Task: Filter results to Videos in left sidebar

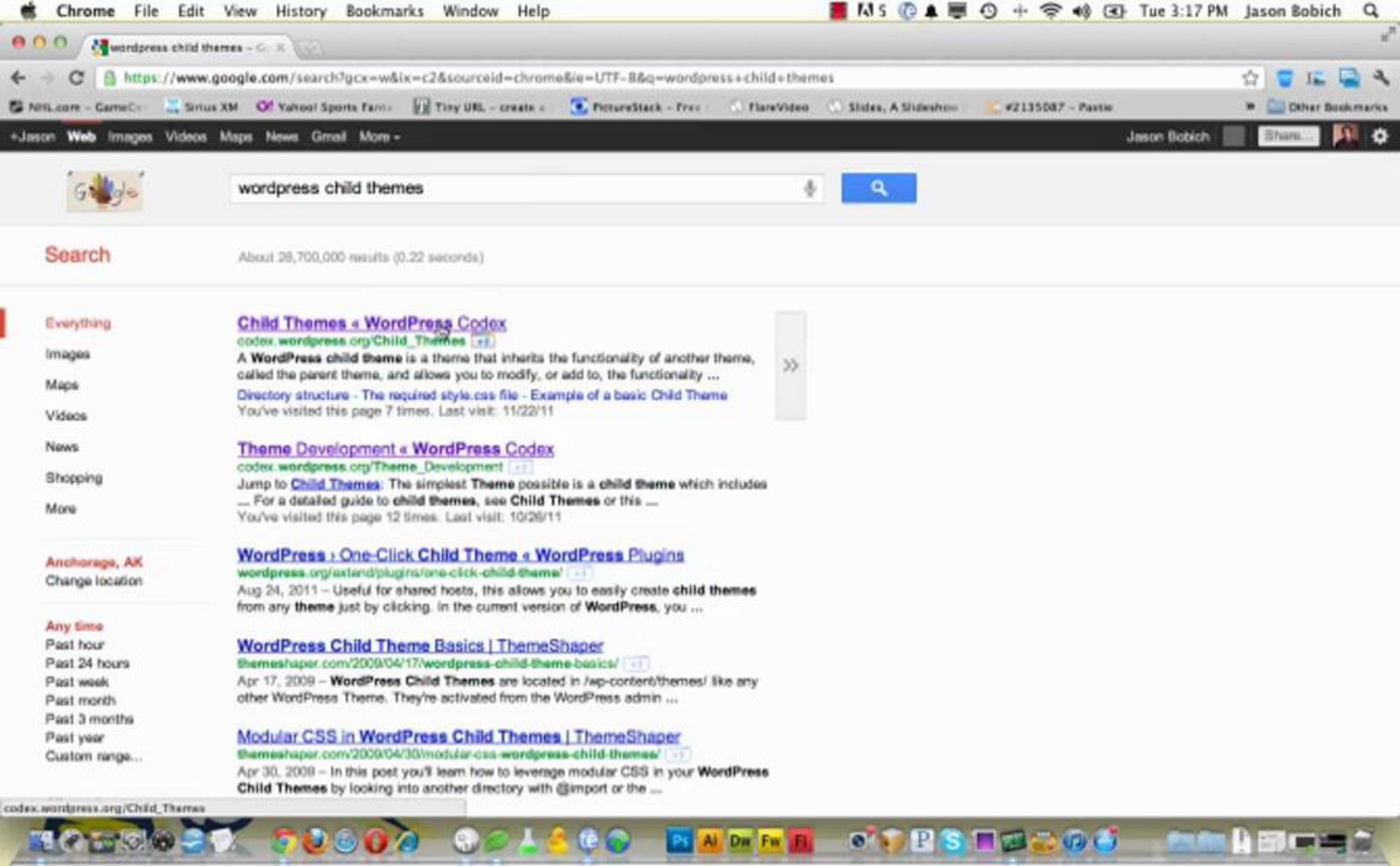Action: click(x=66, y=416)
